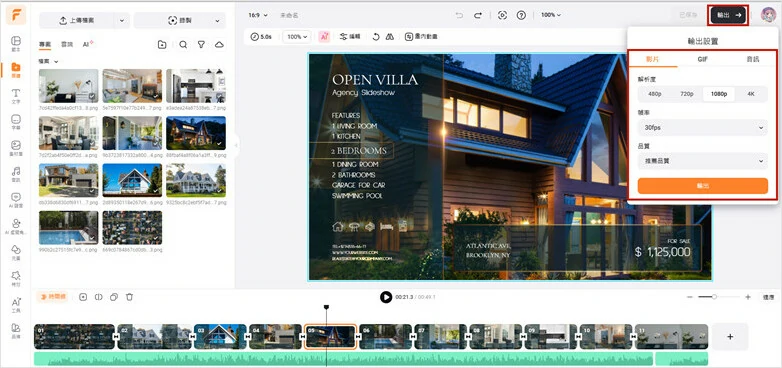Open the help question mark icon
782x368 pixels.
pos(521,15)
